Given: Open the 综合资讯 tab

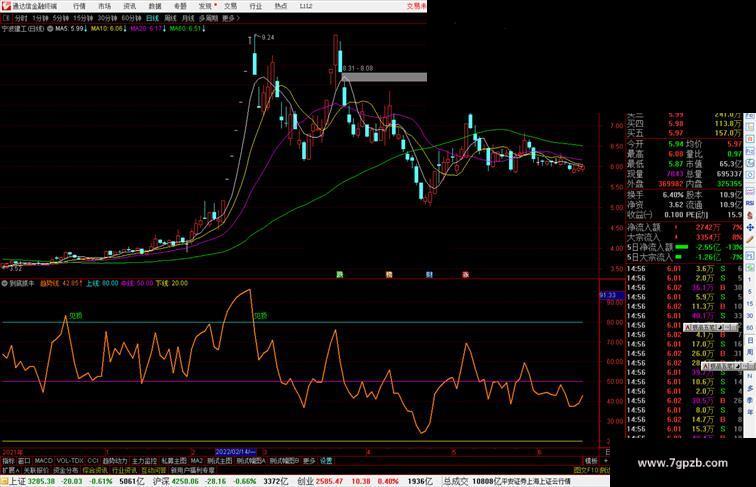Looking at the screenshot, I should click(x=95, y=470).
